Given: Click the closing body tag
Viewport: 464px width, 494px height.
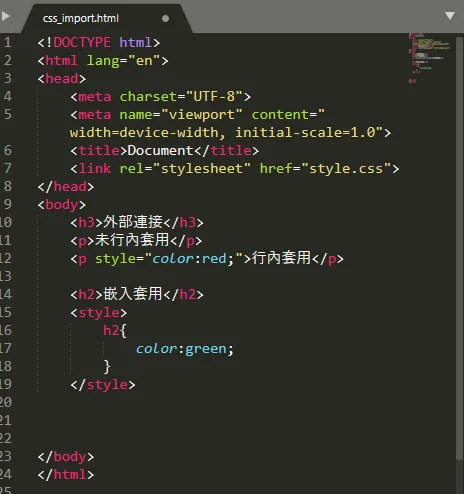Looking at the screenshot, I should tap(66, 457).
